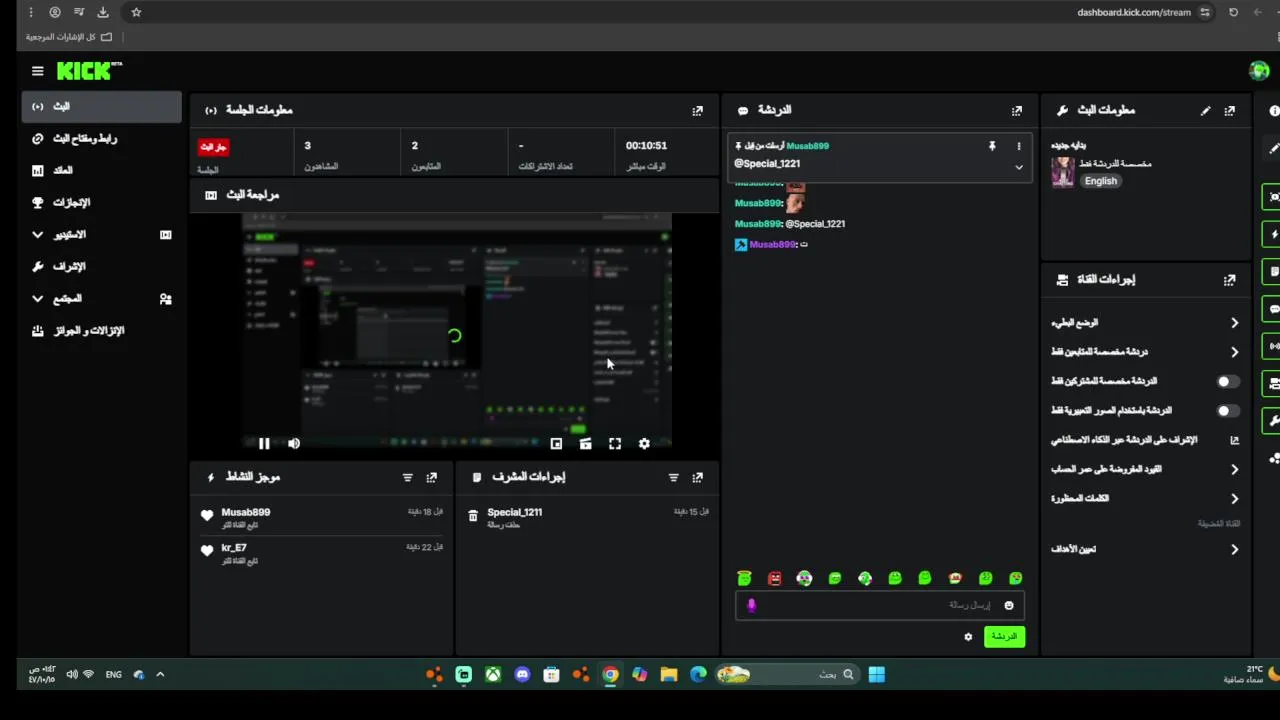Pop out the session info (معلومات الجلسة) panel

698,111
